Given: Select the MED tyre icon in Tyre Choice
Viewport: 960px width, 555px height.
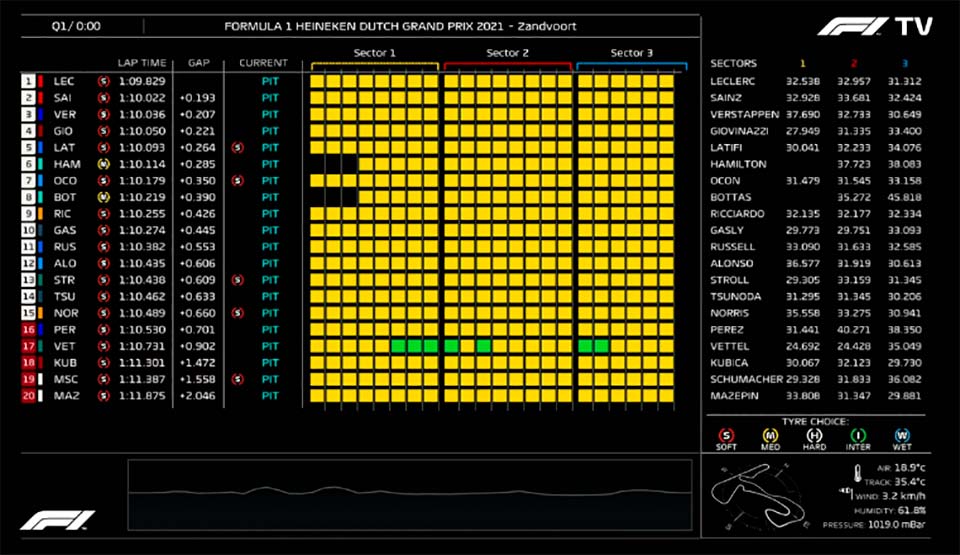Looking at the screenshot, I should pyautogui.click(x=770, y=436).
